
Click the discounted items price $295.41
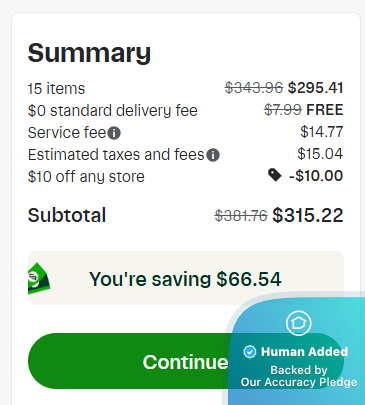pos(315,88)
